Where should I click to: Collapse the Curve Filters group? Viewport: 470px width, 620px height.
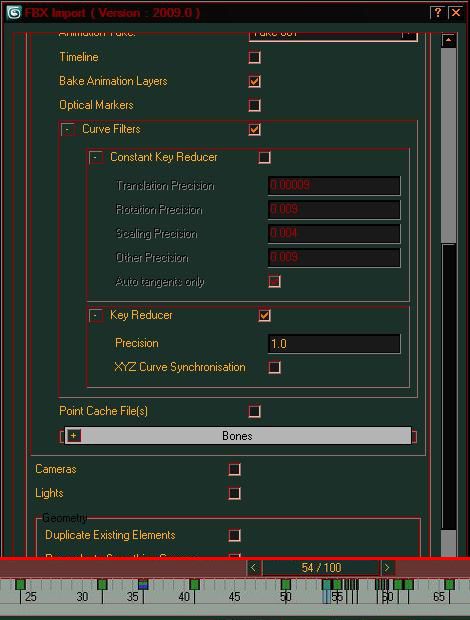point(68,130)
